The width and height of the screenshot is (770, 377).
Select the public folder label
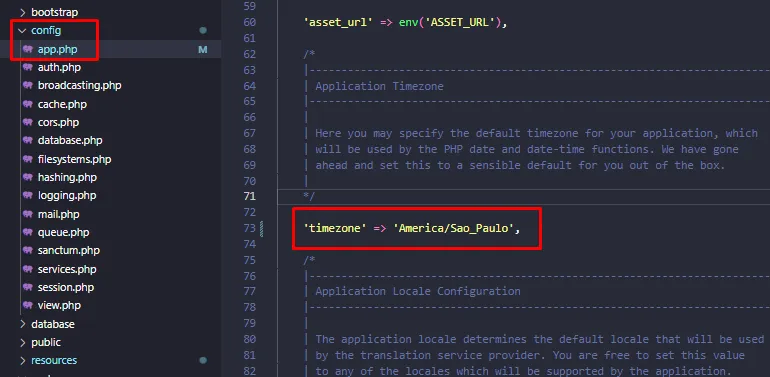46,342
